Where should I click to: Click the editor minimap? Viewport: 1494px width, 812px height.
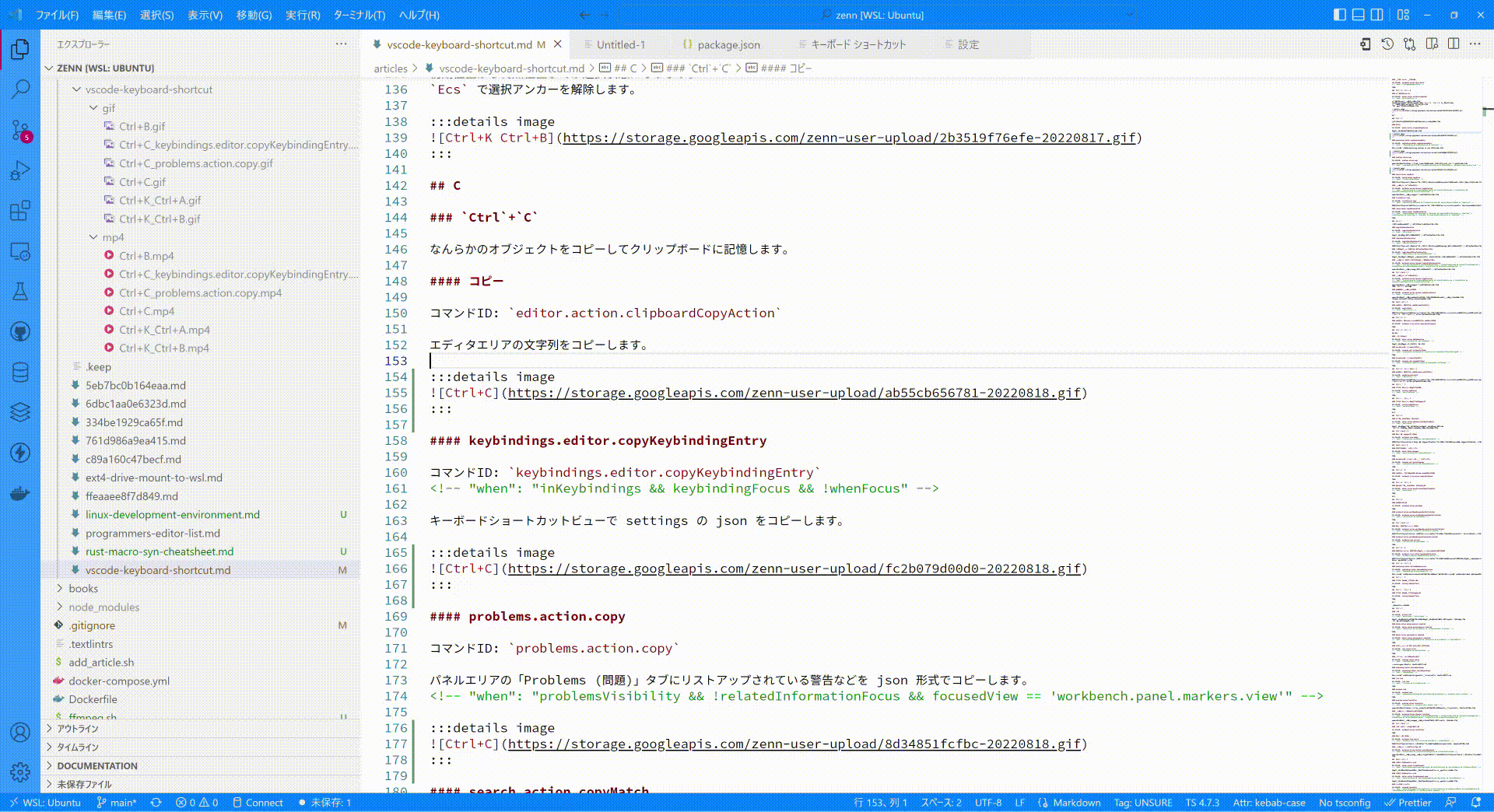pyautogui.click(x=1436, y=434)
